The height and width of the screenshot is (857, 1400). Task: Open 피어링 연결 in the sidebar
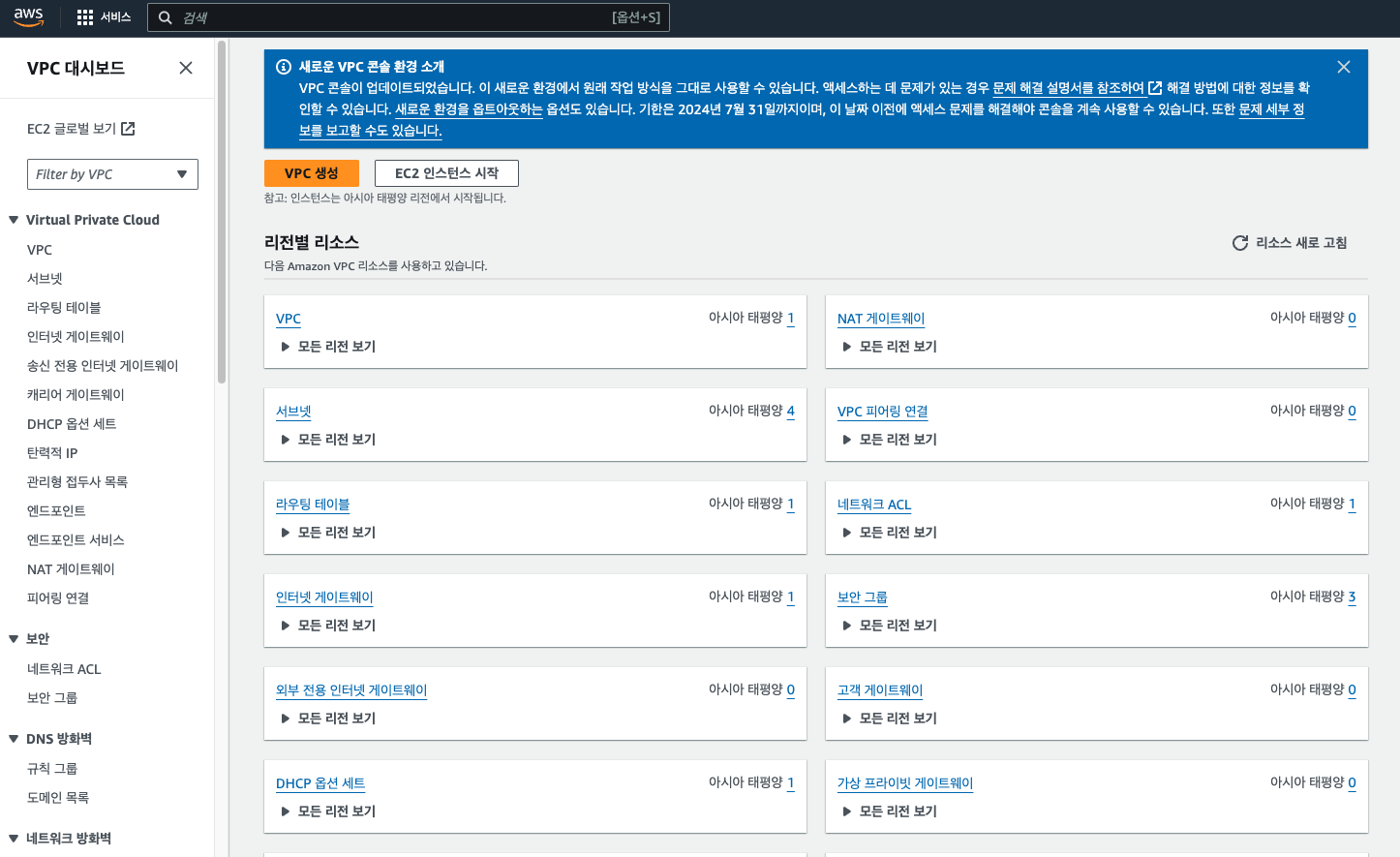pos(58,598)
